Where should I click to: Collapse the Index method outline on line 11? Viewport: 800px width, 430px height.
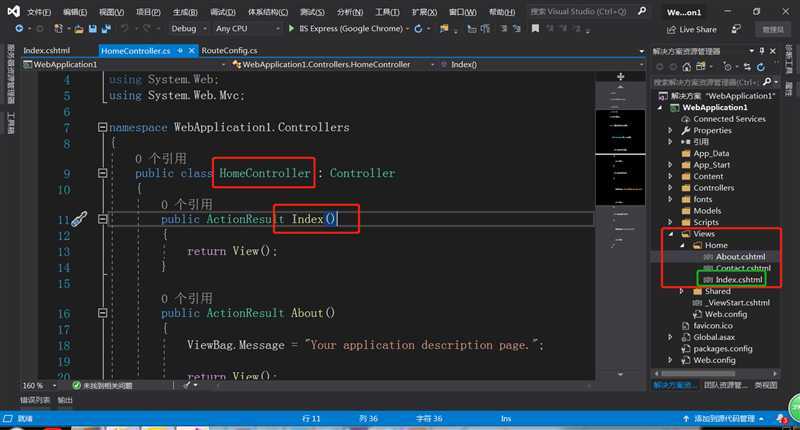click(103, 219)
